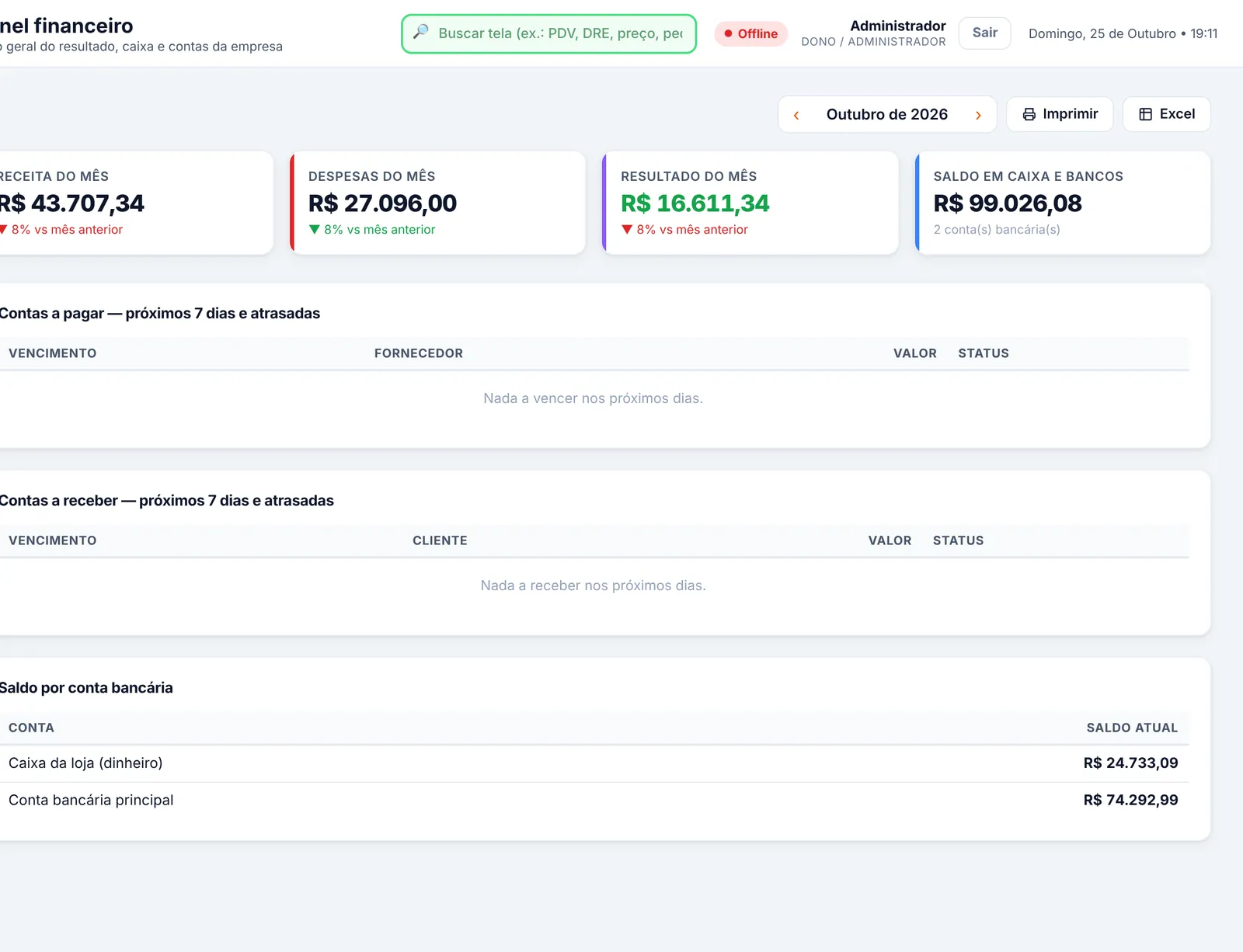Click the balance R$ 24.733,09
The image size is (1243, 952).
pos(1130,763)
